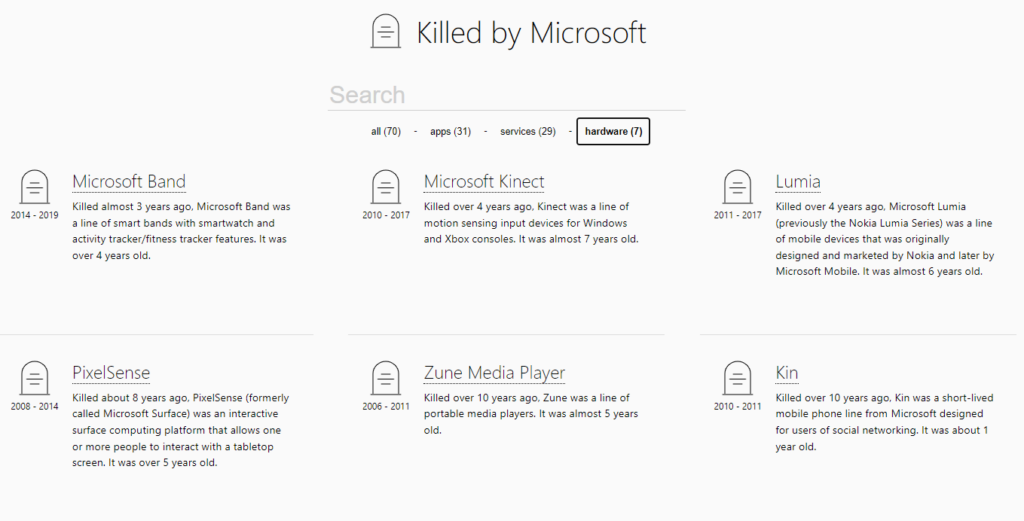This screenshot has height=521, width=1024.
Task: Open the Microsoft Band link
Action: coord(129,182)
